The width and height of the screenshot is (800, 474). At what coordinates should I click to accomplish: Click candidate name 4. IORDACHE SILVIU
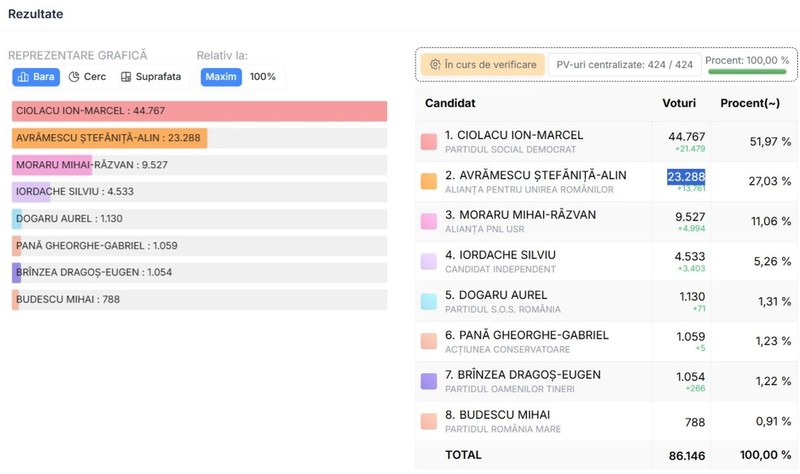pos(501,255)
